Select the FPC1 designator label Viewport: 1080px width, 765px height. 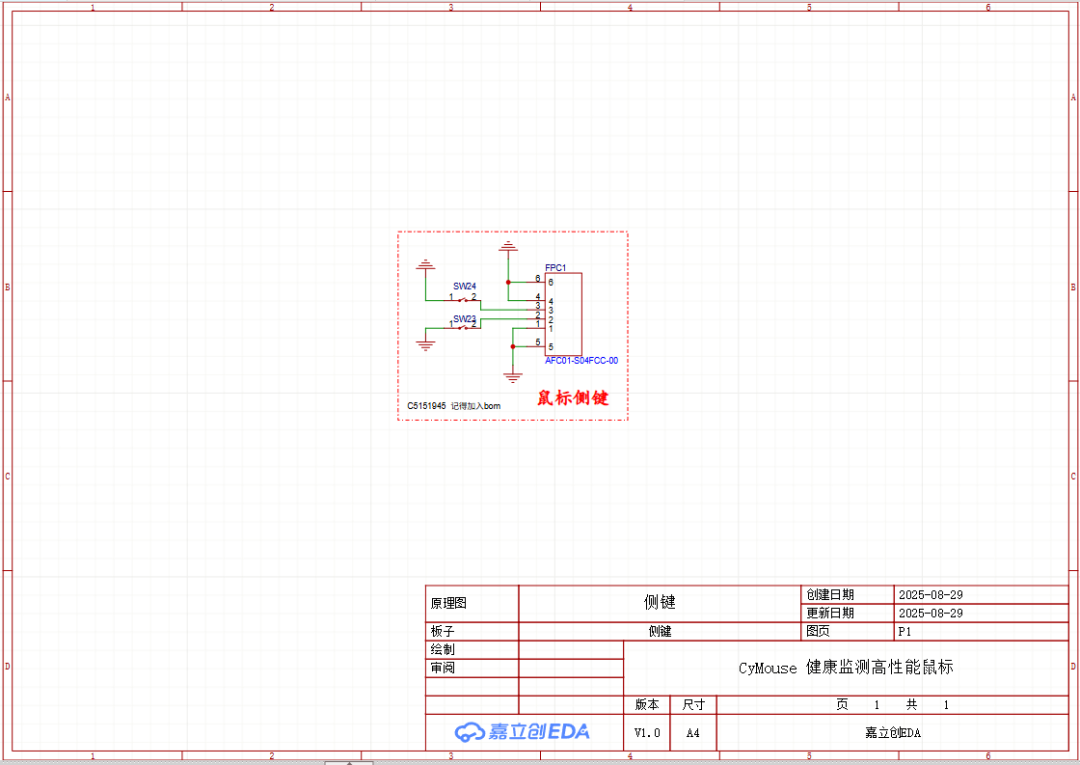[x=555, y=268]
